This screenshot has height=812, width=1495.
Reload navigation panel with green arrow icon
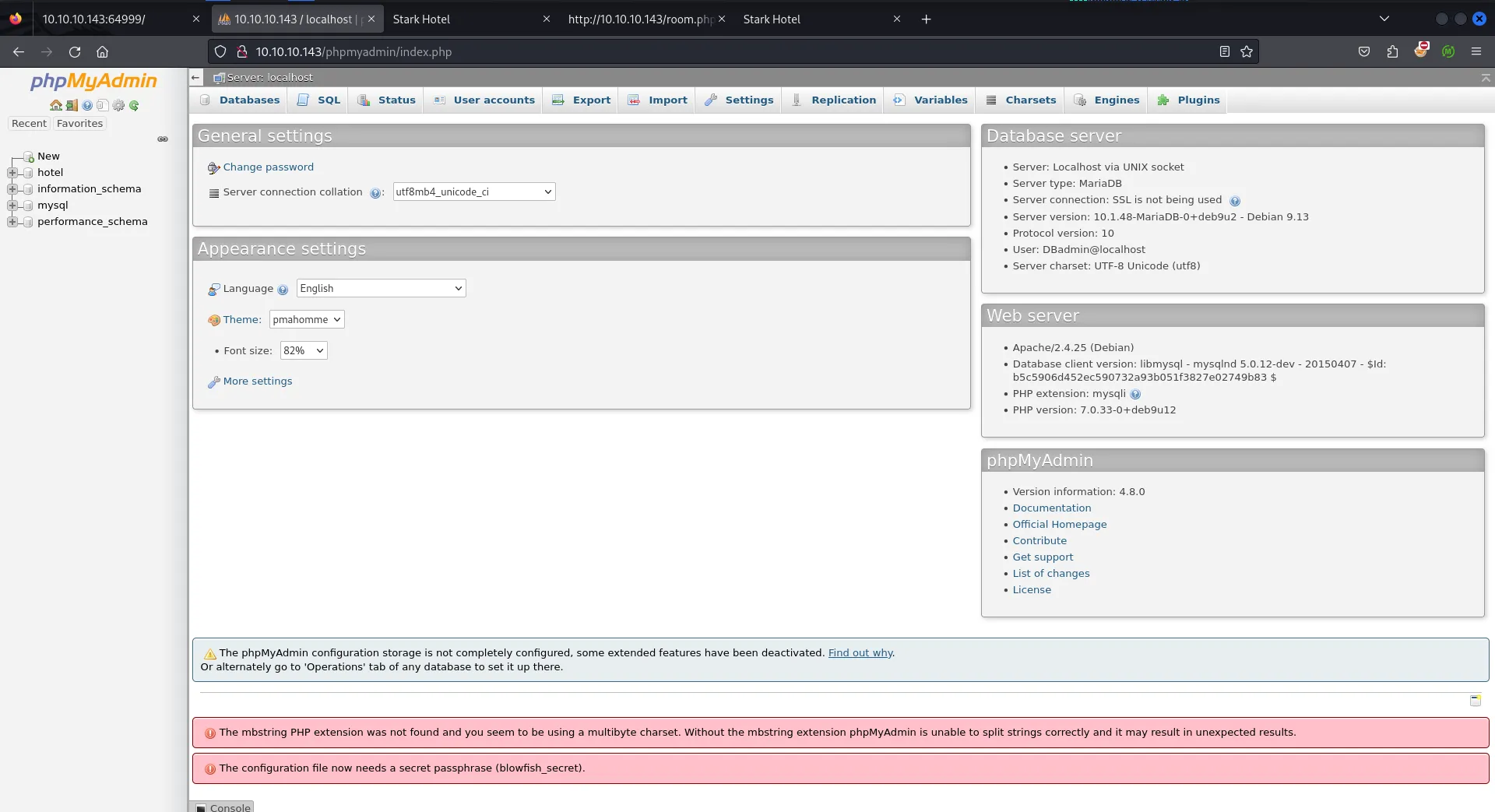[x=134, y=105]
